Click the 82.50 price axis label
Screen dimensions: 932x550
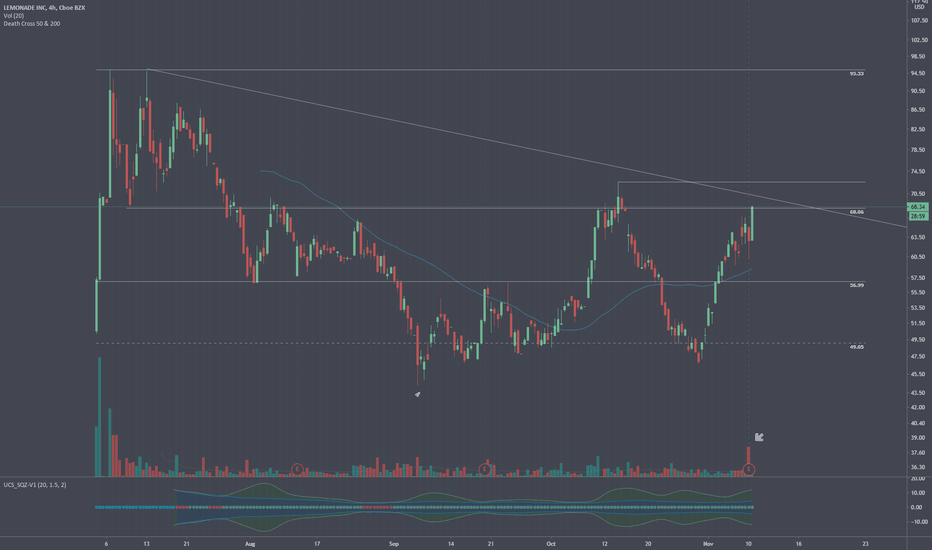click(918, 129)
